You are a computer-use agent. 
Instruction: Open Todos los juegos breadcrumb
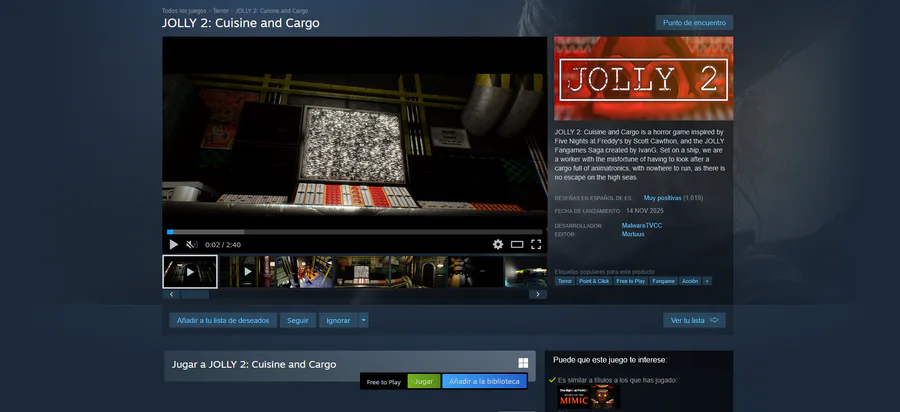point(185,11)
